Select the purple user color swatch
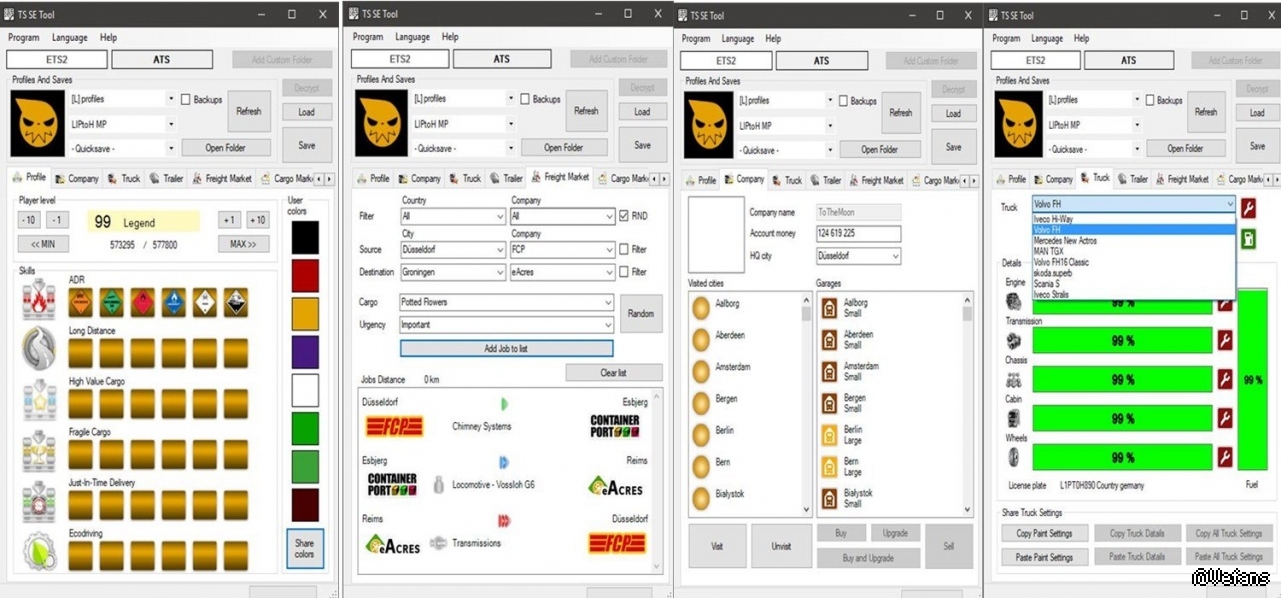This screenshot has width=1281, height=598. (304, 352)
